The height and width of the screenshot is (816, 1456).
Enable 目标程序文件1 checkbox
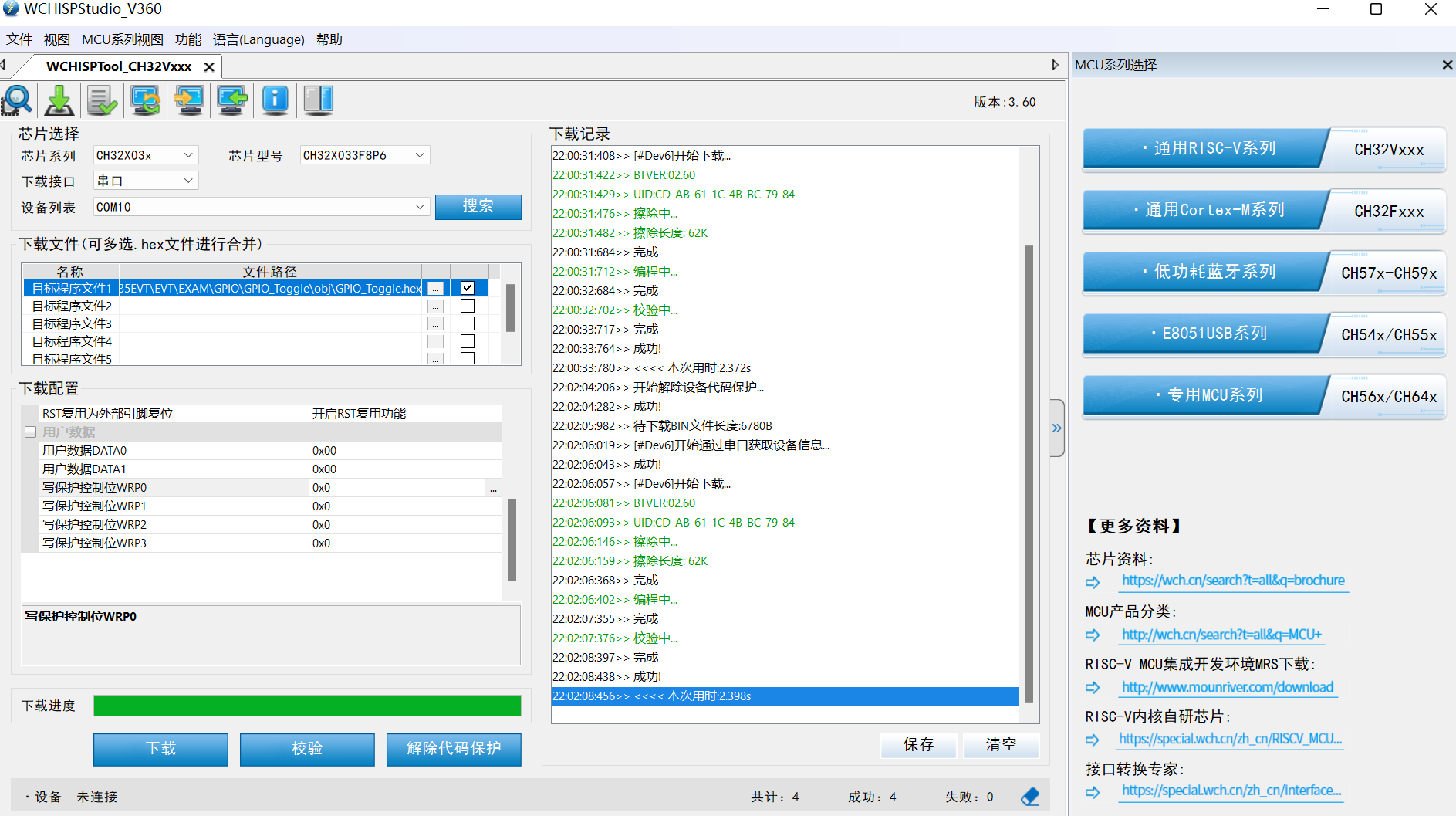(466, 287)
